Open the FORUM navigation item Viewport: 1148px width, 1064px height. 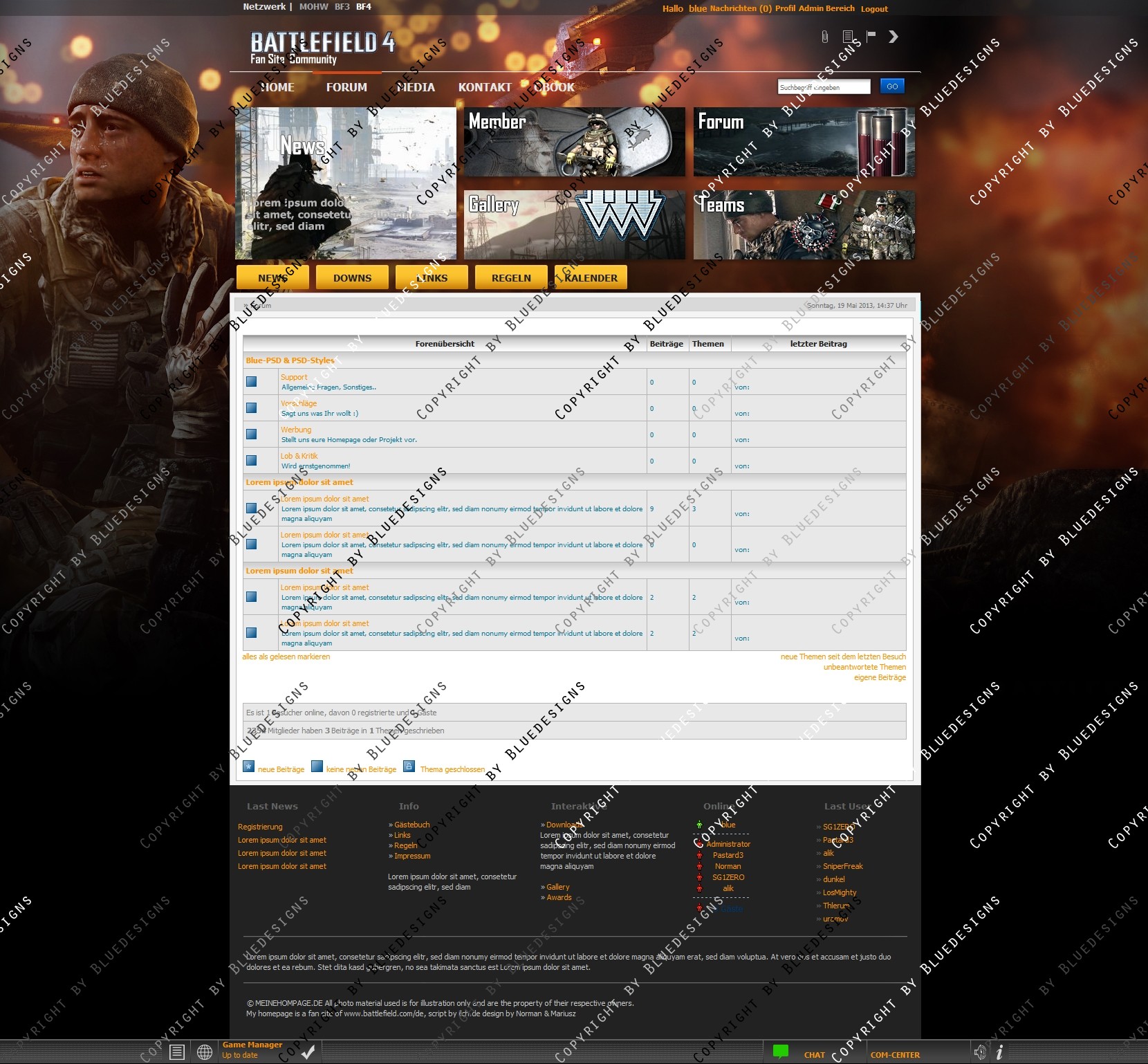pyautogui.click(x=346, y=87)
